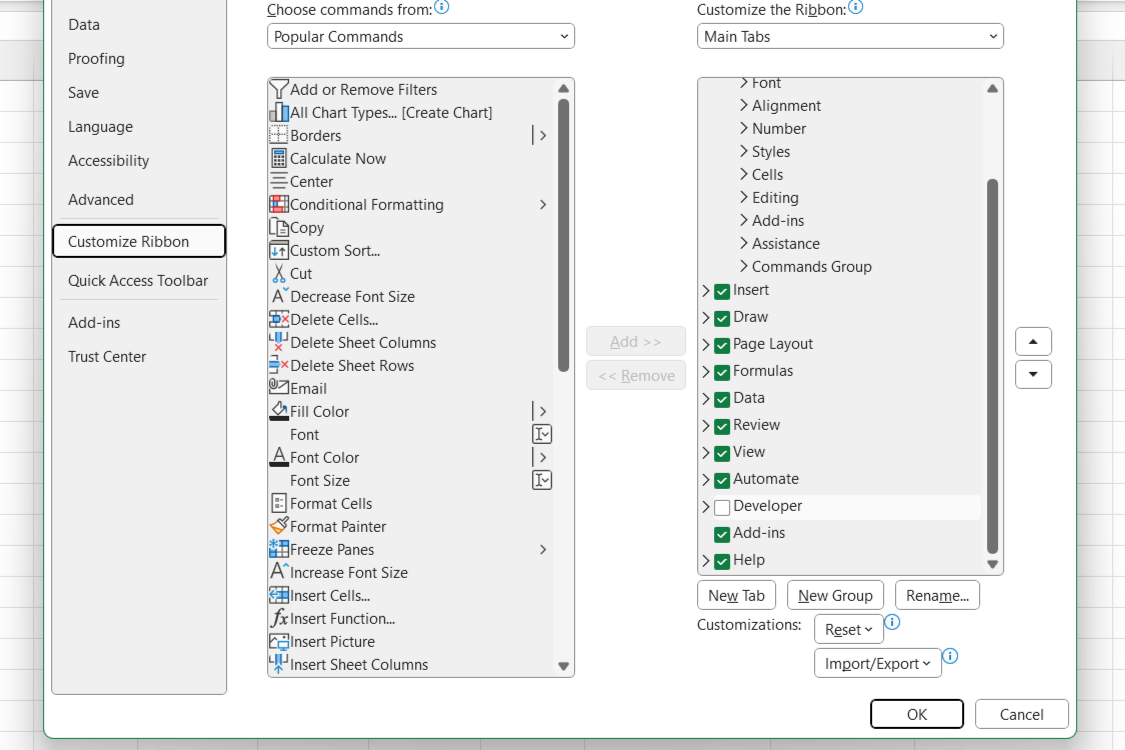The height and width of the screenshot is (750, 1125).
Task: Click the Increase Font Size icon
Action: [x=279, y=571]
